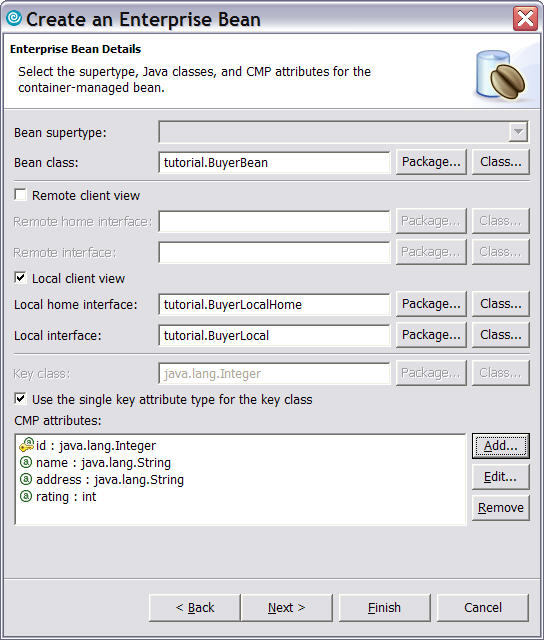Enable the Remote client view checkbox

click(x=20, y=195)
